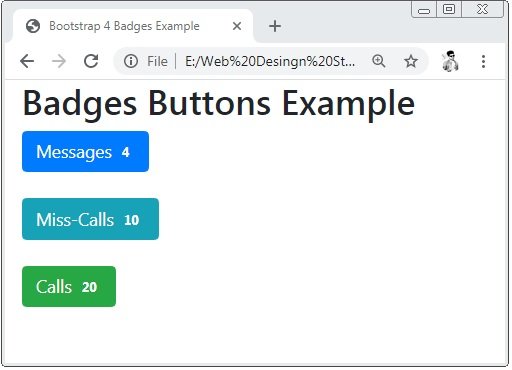Click the badge showing 10 on Miss-Calls
Screen dimensions: 512x370
coord(131,220)
